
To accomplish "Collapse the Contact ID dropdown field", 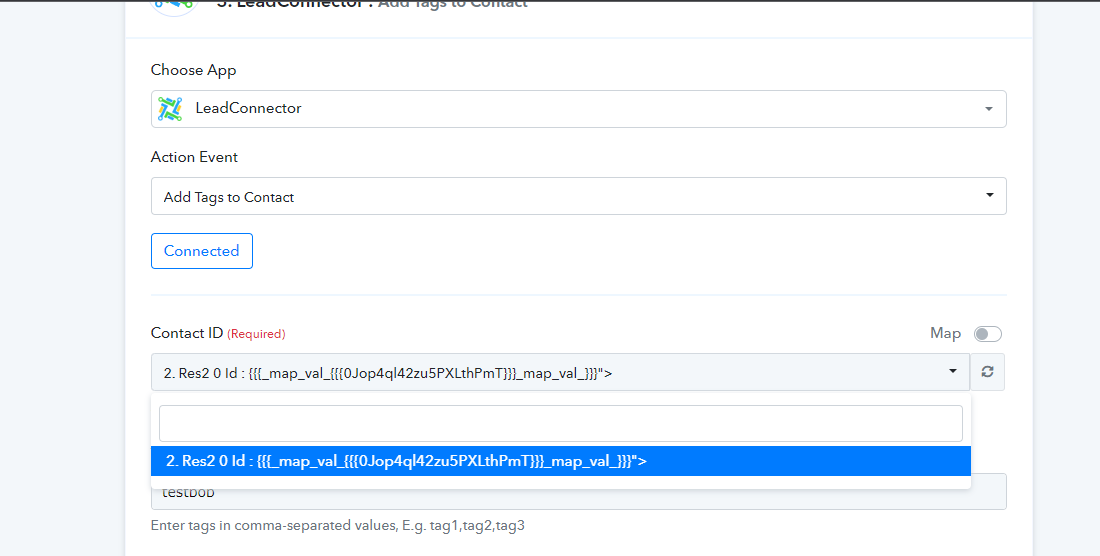I will [x=560, y=372].
